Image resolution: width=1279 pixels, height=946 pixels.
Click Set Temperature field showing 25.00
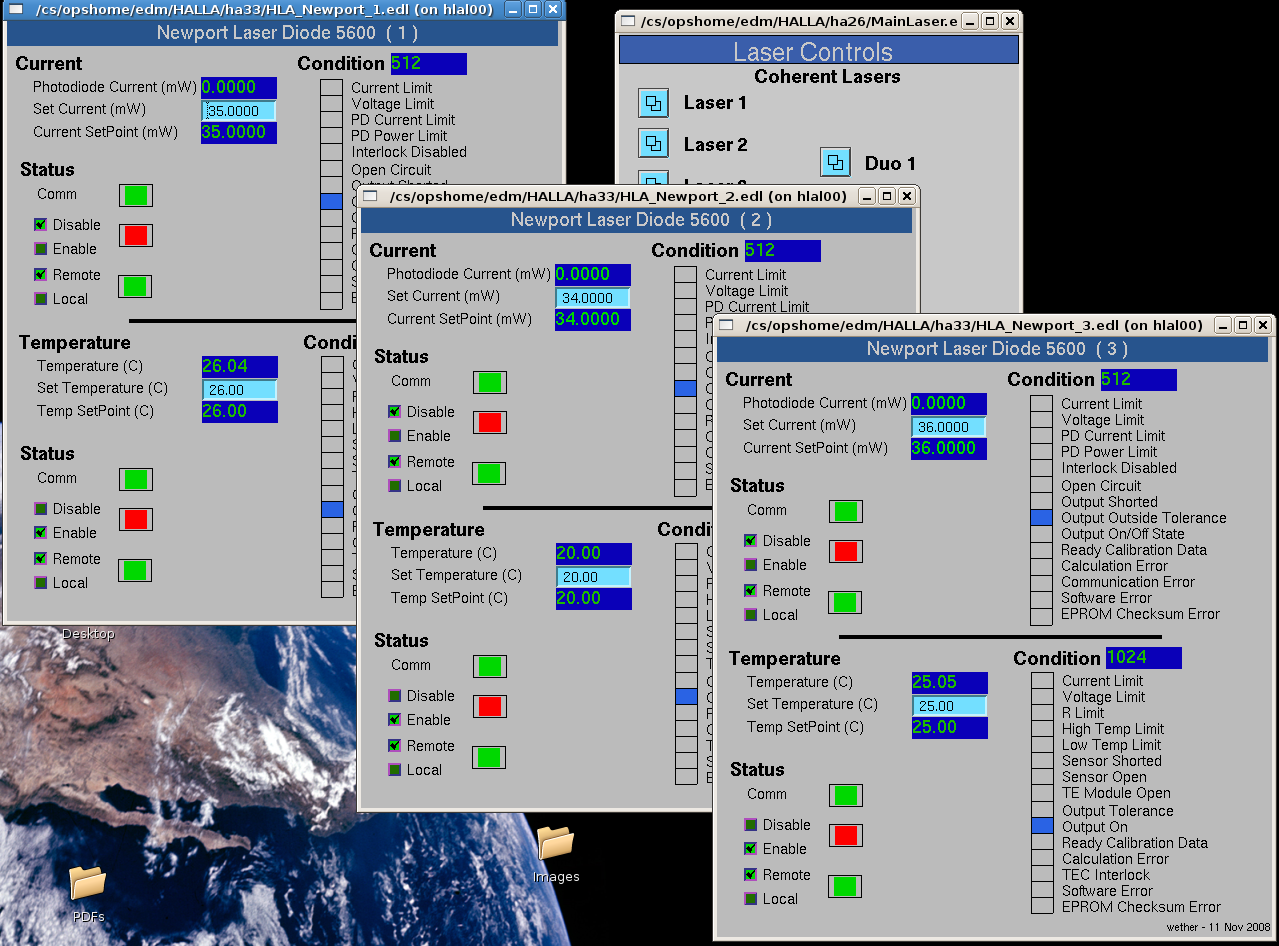[948, 706]
